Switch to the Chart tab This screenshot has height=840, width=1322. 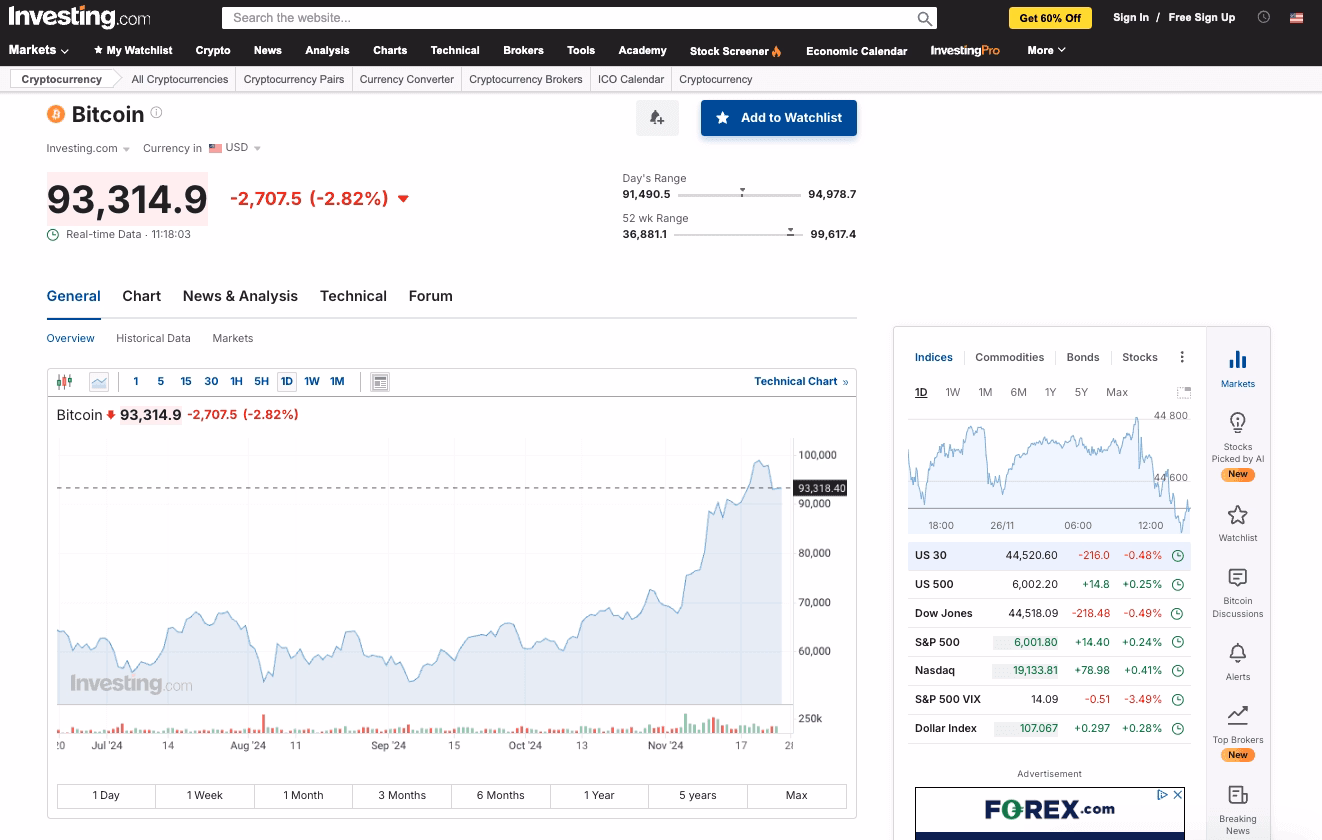click(142, 296)
